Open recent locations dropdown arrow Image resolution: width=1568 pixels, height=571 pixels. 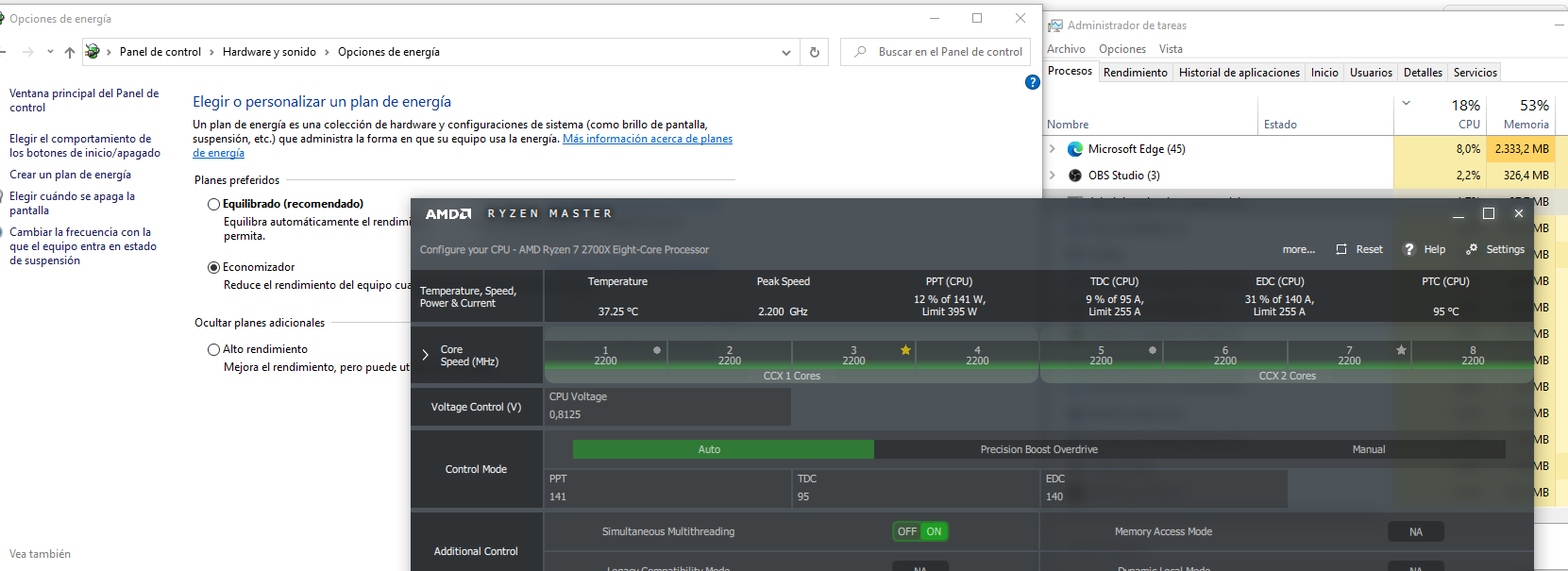(x=50, y=52)
